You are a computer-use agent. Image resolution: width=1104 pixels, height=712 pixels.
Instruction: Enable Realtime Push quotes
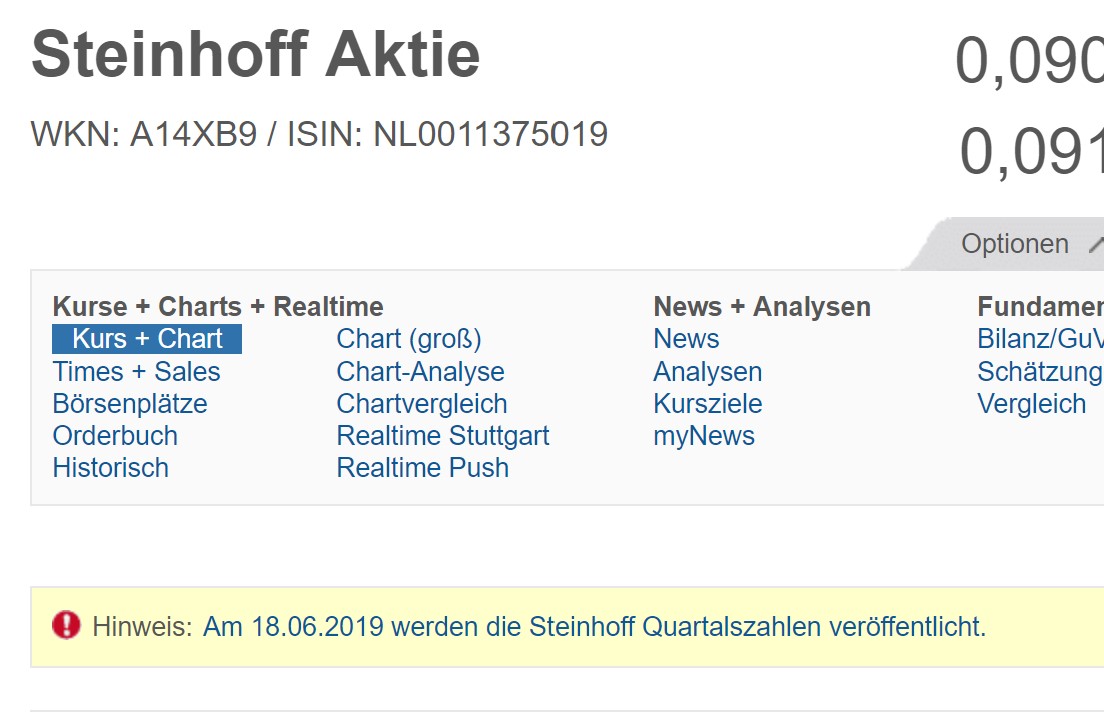click(x=422, y=467)
